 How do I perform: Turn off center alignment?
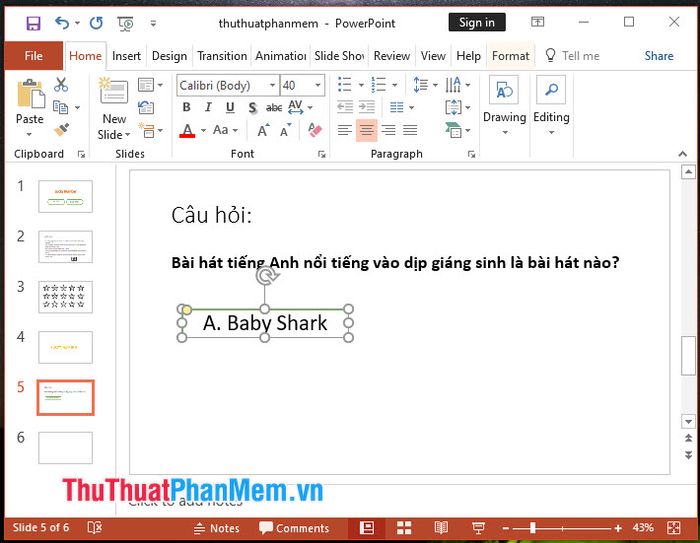coord(366,130)
